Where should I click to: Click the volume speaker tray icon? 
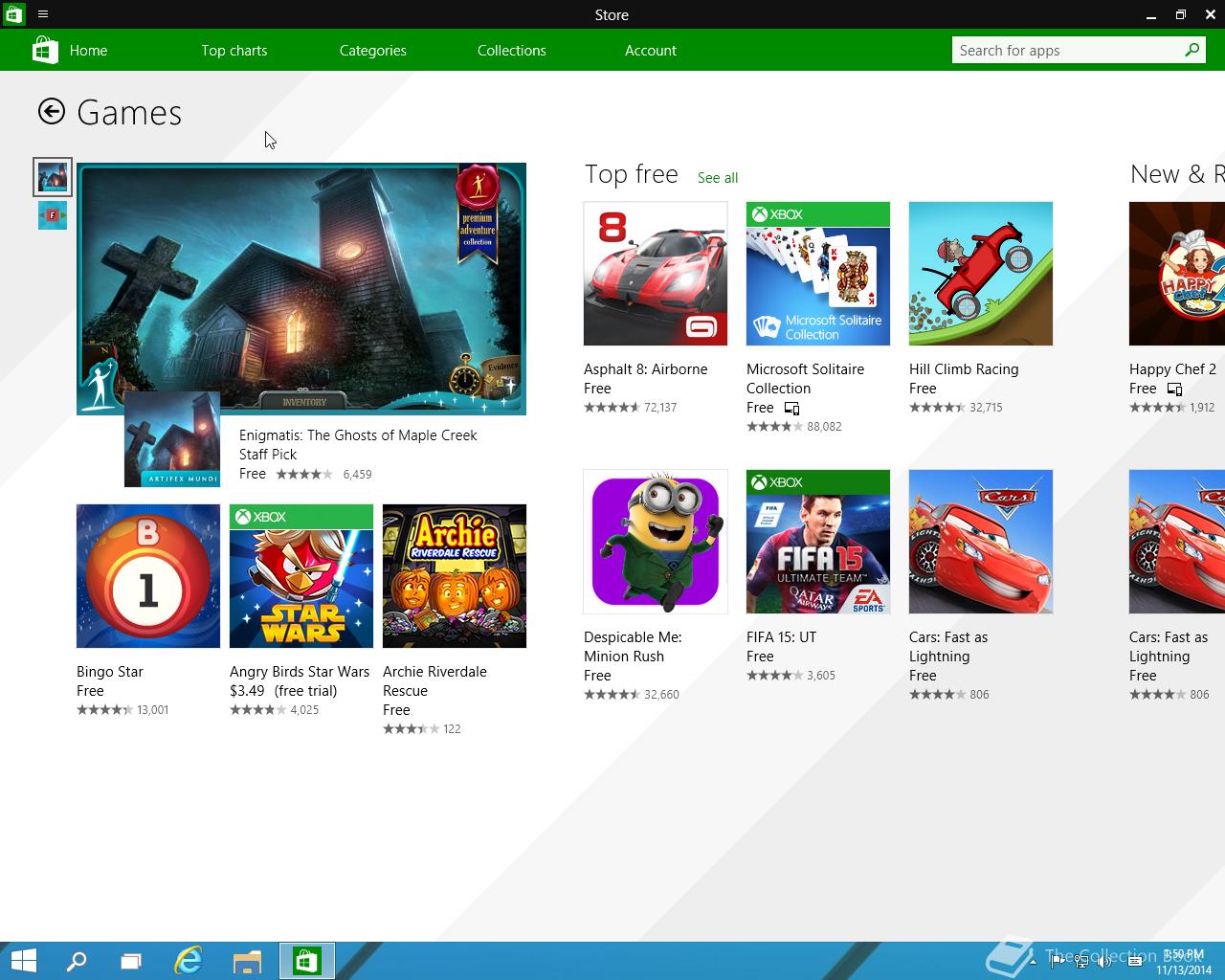1103,961
